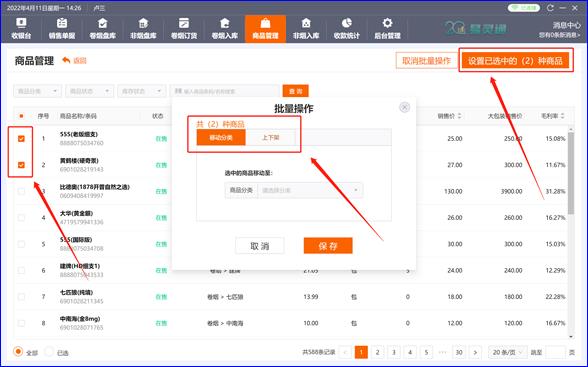
Task: Check the checkbox for 七匹狼(纯境) row 7
Action: [x=21, y=297]
